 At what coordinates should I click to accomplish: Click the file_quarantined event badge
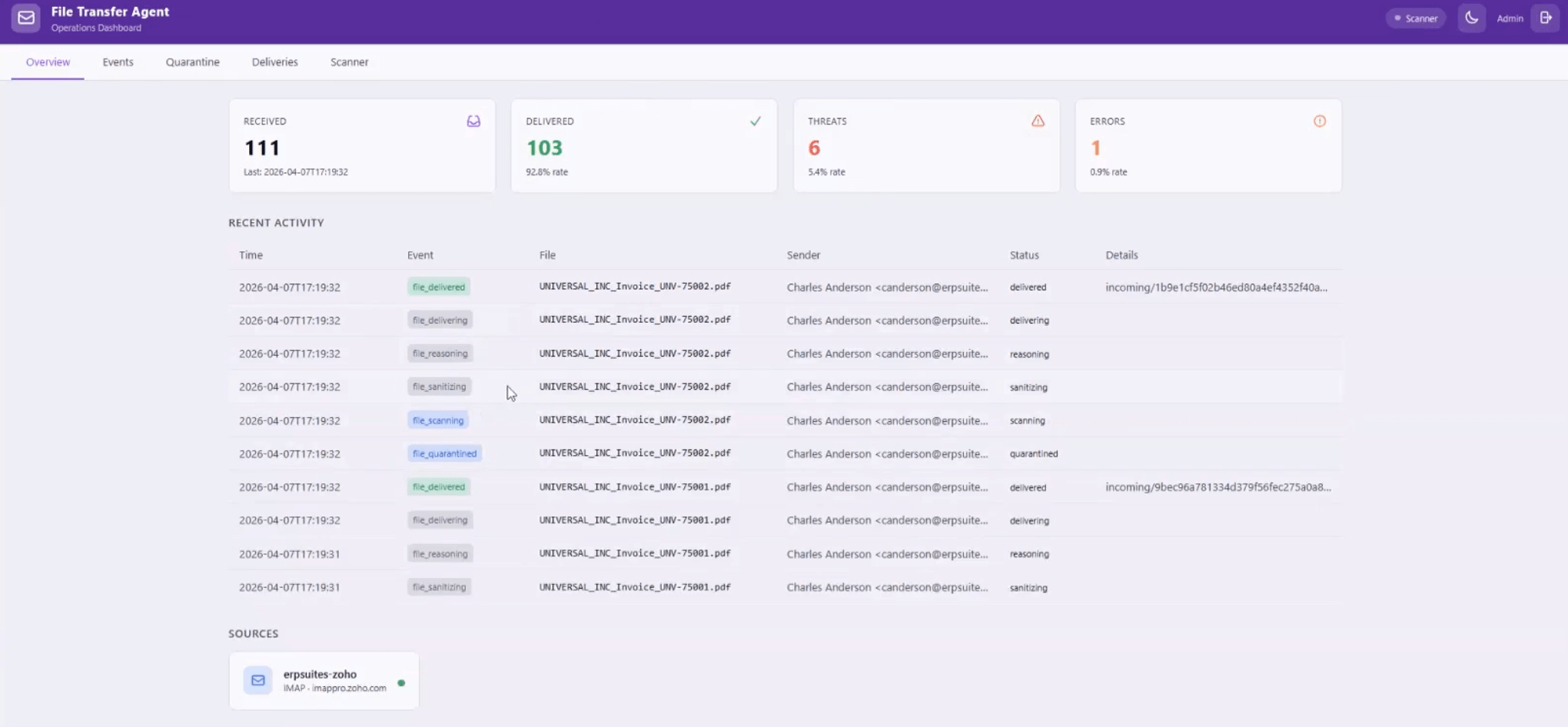(444, 453)
